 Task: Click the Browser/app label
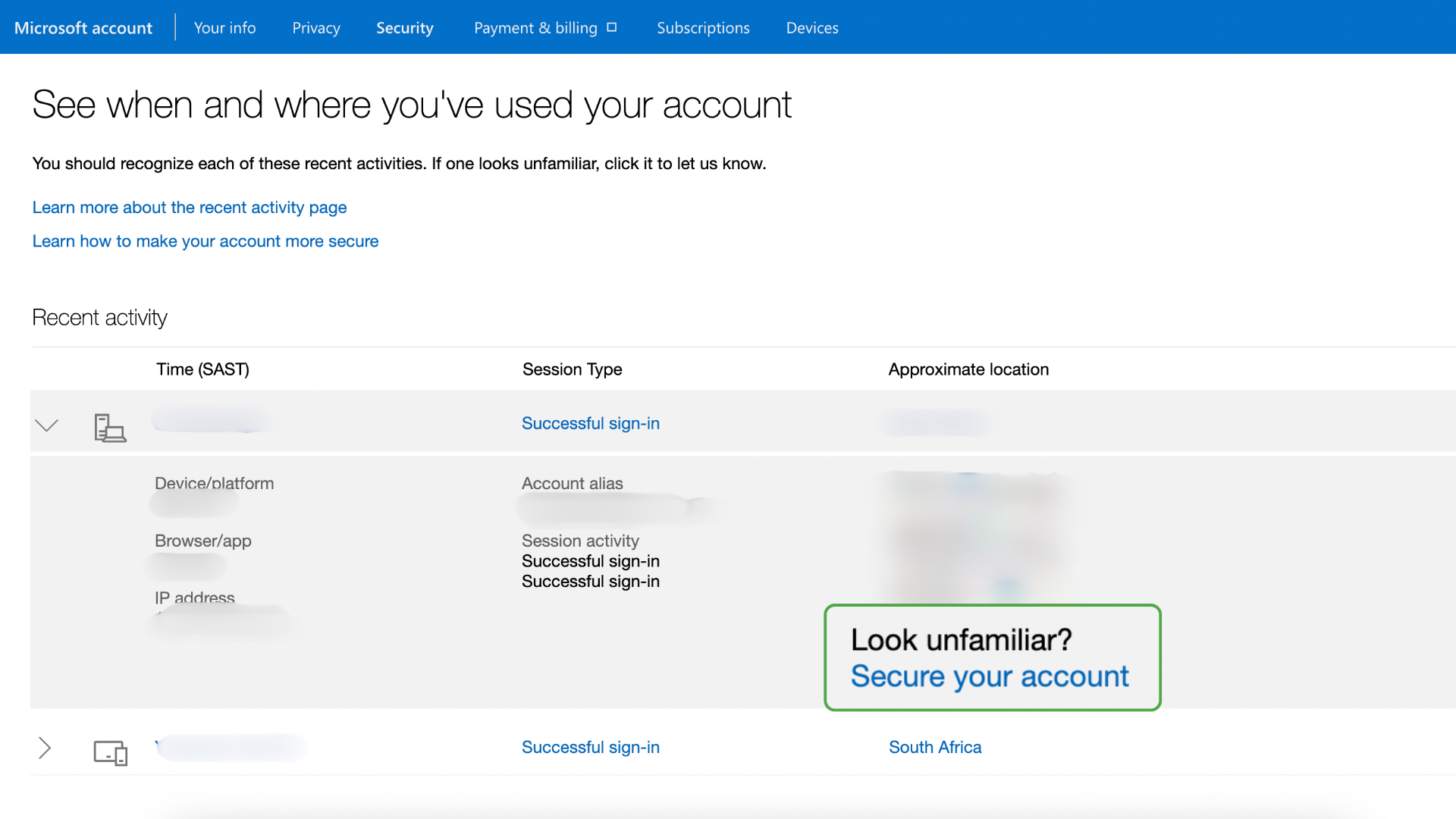pos(202,541)
